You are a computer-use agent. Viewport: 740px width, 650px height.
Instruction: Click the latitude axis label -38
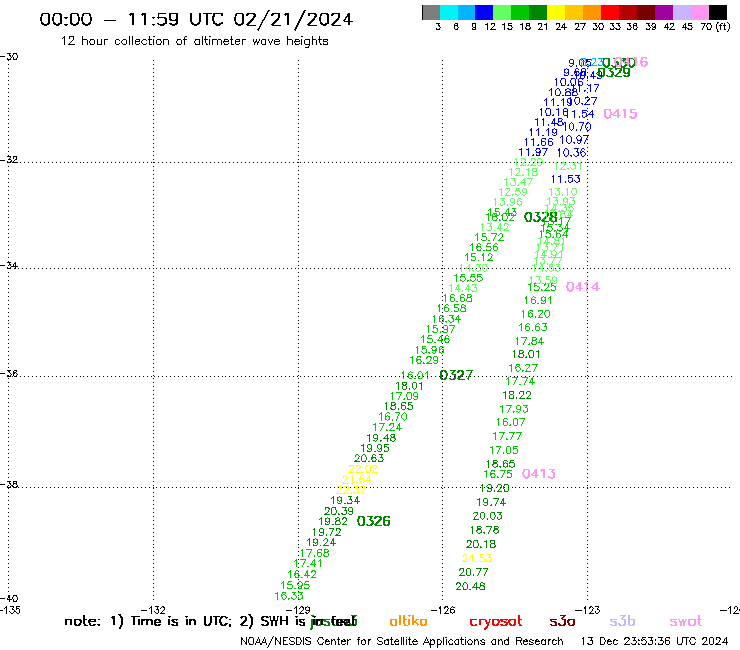(9, 485)
